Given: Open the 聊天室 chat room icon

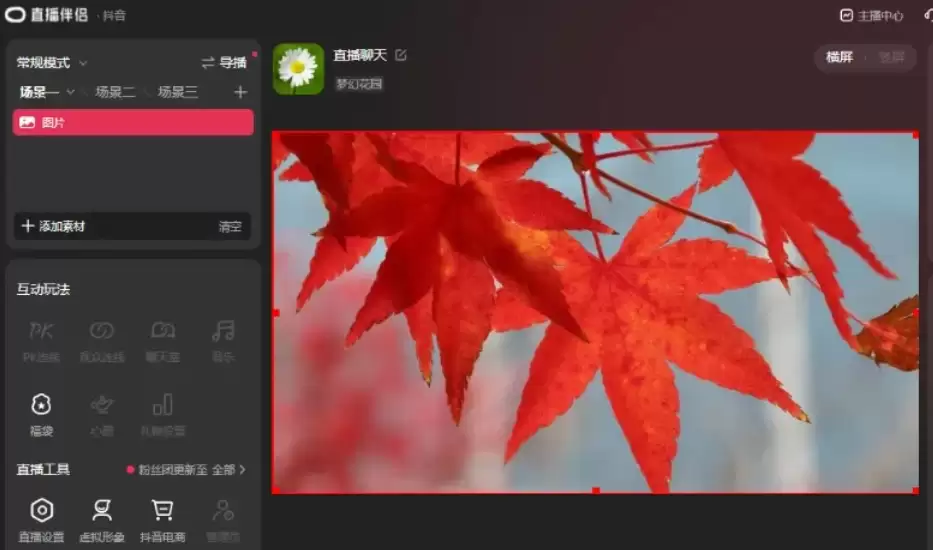Looking at the screenshot, I should click(x=162, y=341).
